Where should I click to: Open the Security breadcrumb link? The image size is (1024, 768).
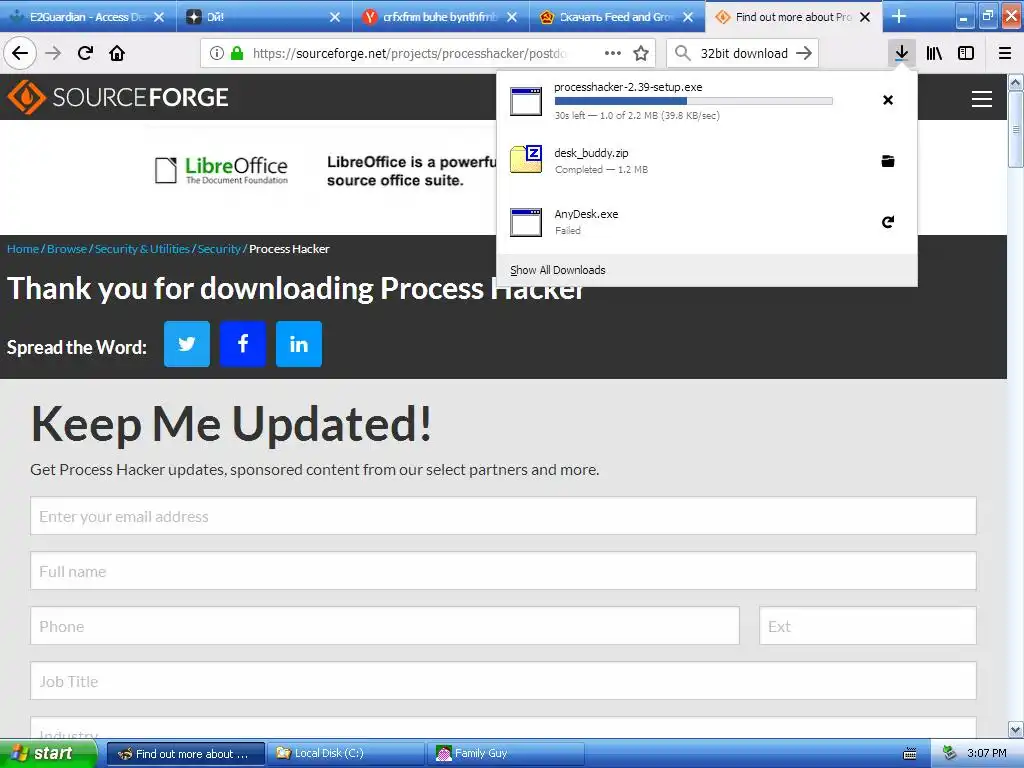219,249
